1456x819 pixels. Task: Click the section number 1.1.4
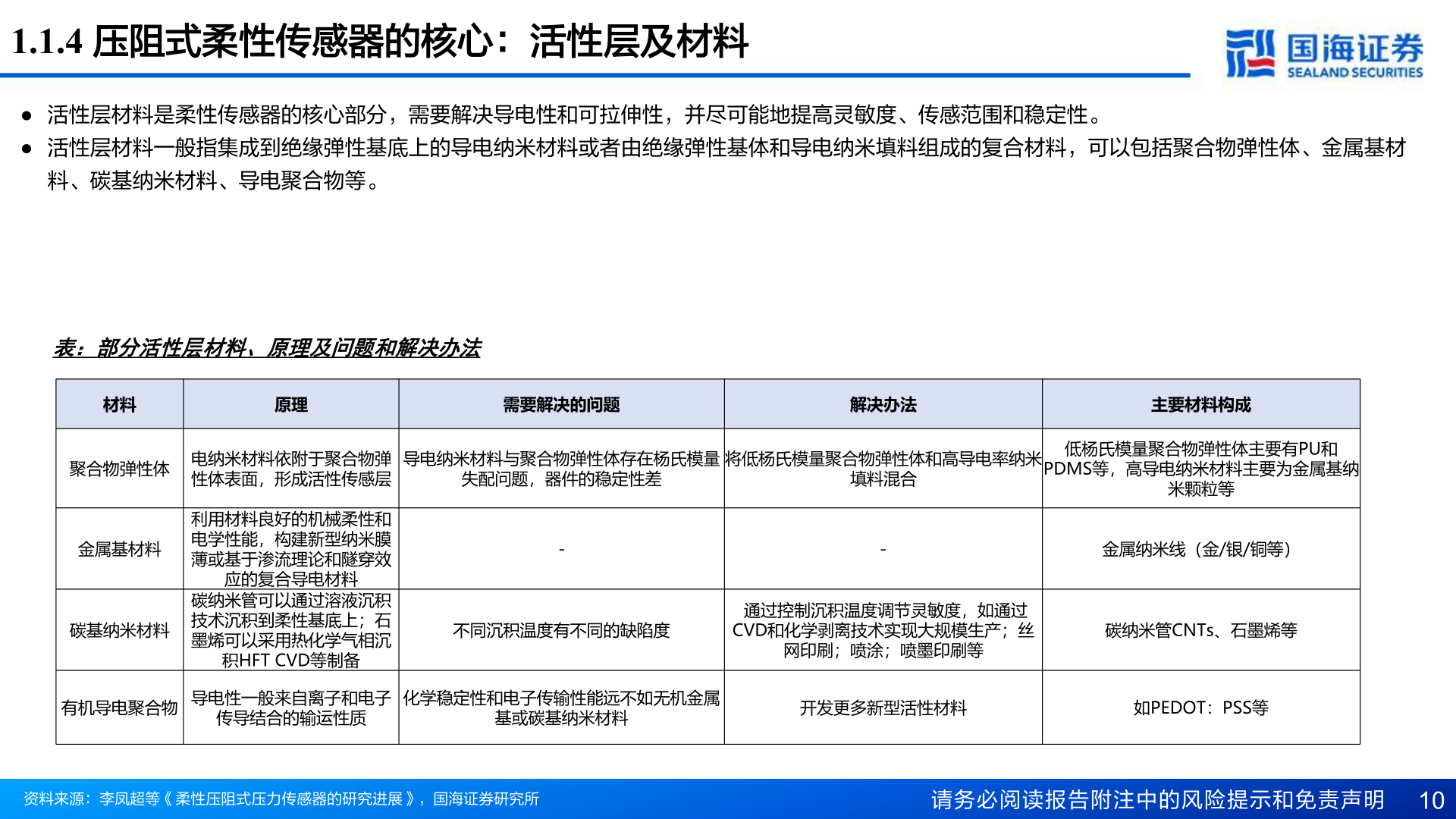click(x=47, y=43)
